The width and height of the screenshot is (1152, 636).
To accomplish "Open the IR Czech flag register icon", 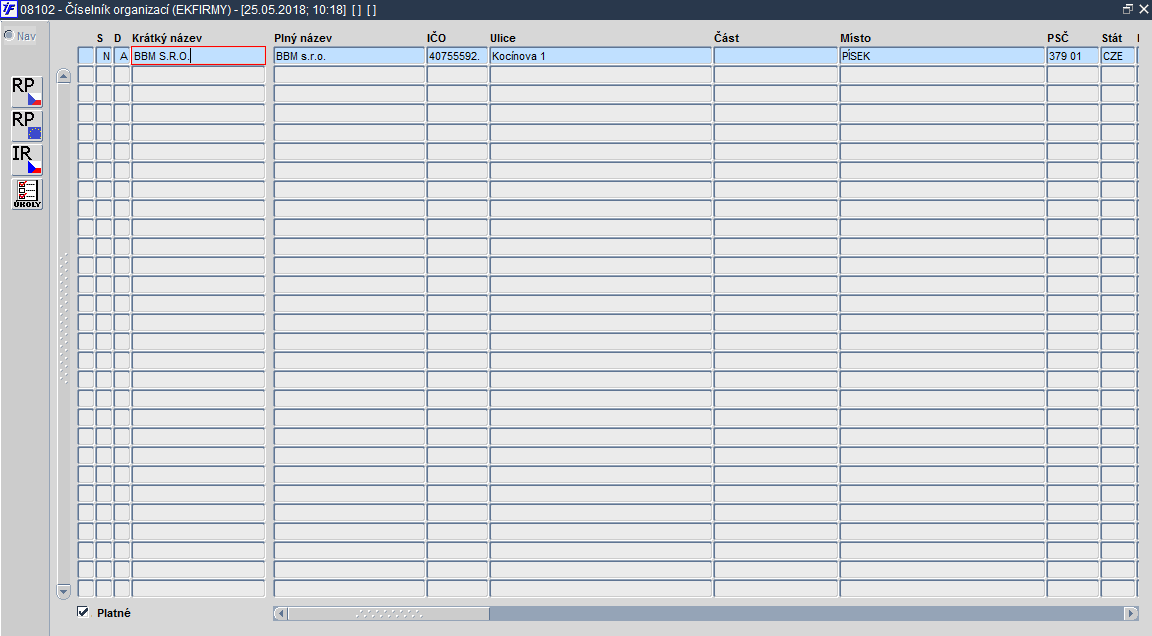I will click(x=26, y=159).
